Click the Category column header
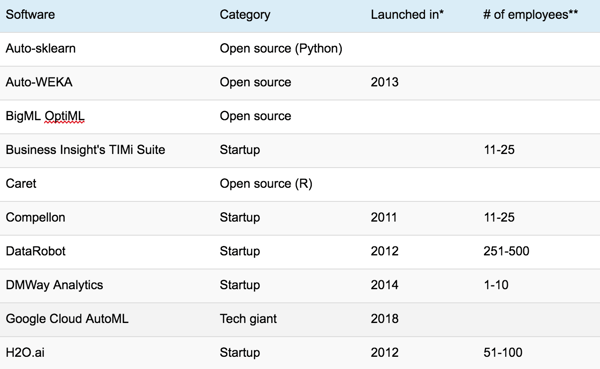The width and height of the screenshot is (600, 369). coord(245,15)
